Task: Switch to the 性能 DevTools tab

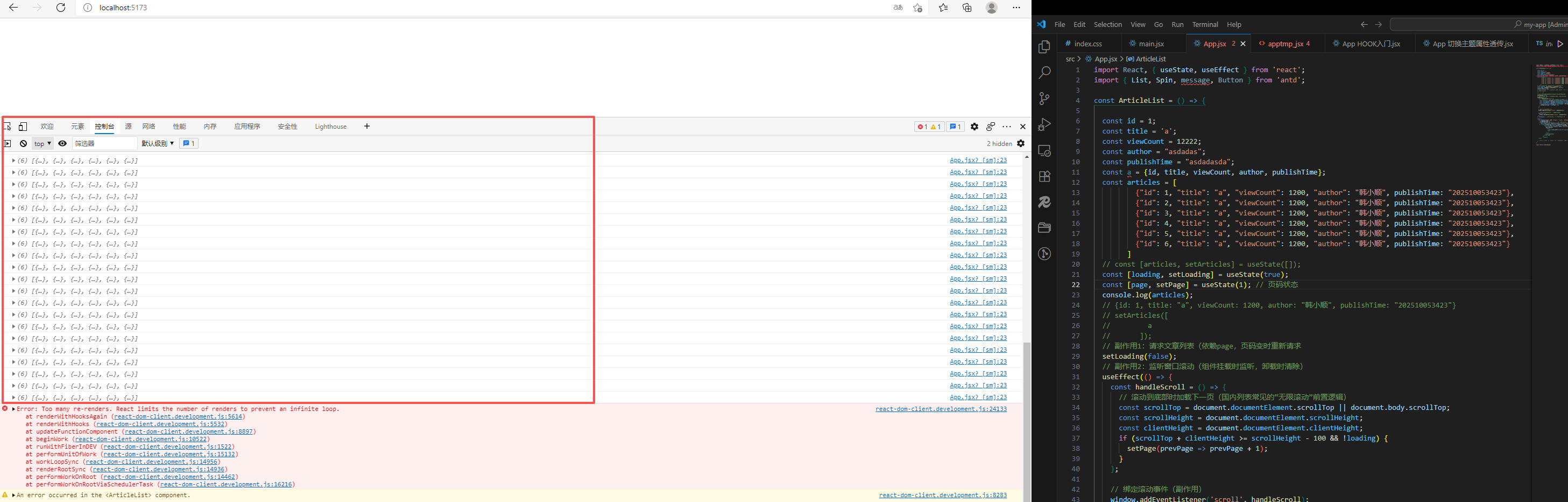Action: [x=179, y=127]
